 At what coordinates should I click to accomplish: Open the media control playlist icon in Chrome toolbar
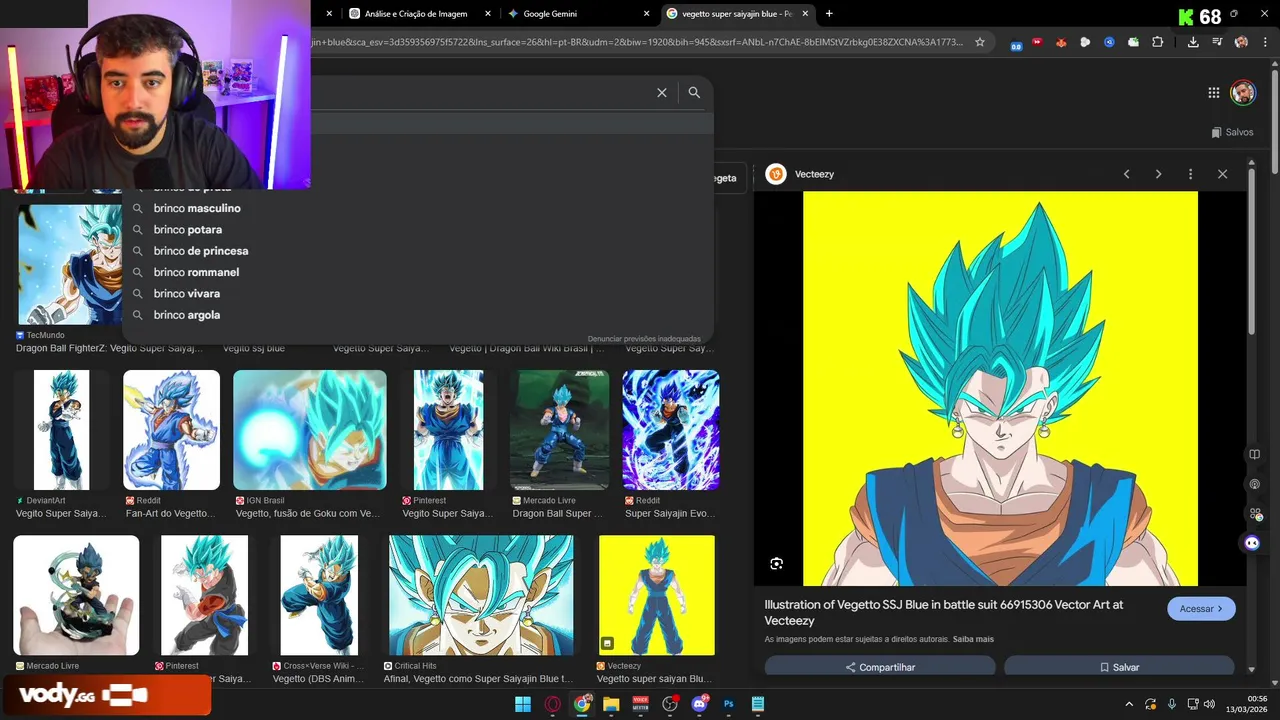click(1217, 42)
